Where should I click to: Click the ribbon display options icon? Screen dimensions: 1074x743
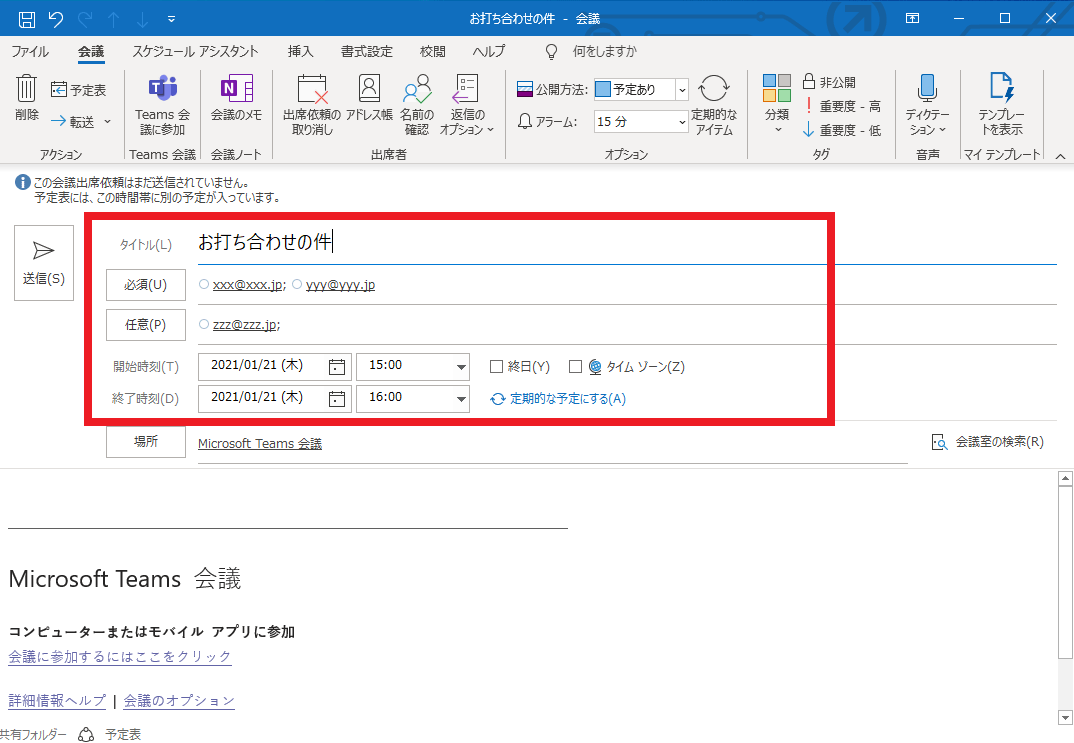click(x=912, y=18)
